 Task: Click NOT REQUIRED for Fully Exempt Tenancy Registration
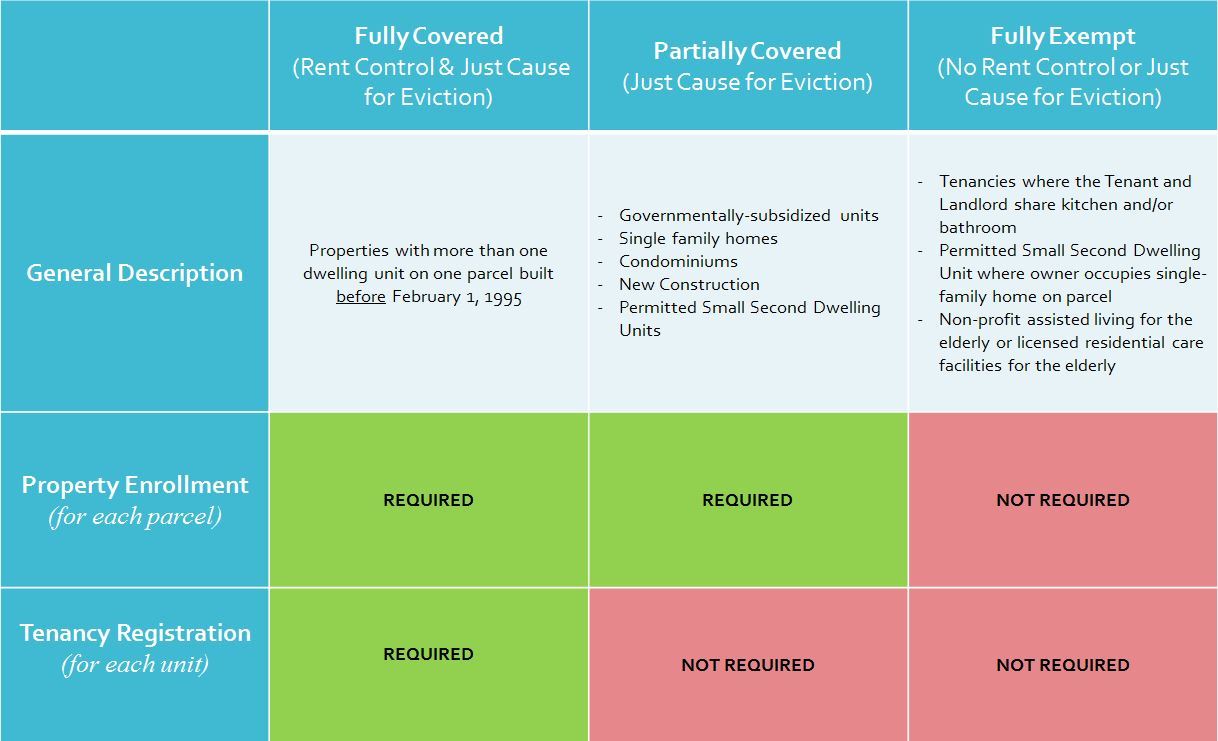click(1062, 665)
